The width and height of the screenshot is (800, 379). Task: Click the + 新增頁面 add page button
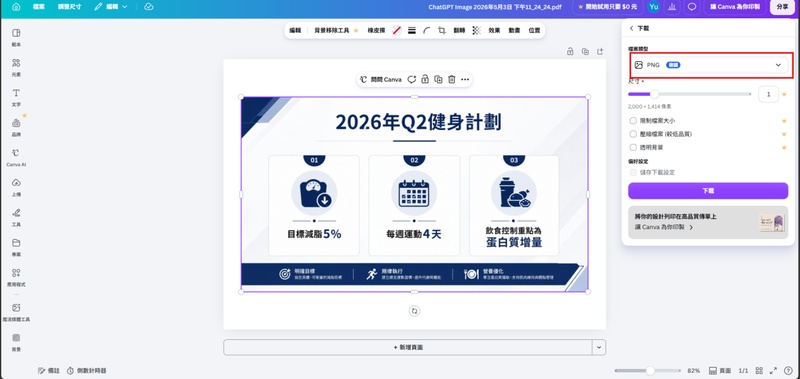click(x=408, y=347)
